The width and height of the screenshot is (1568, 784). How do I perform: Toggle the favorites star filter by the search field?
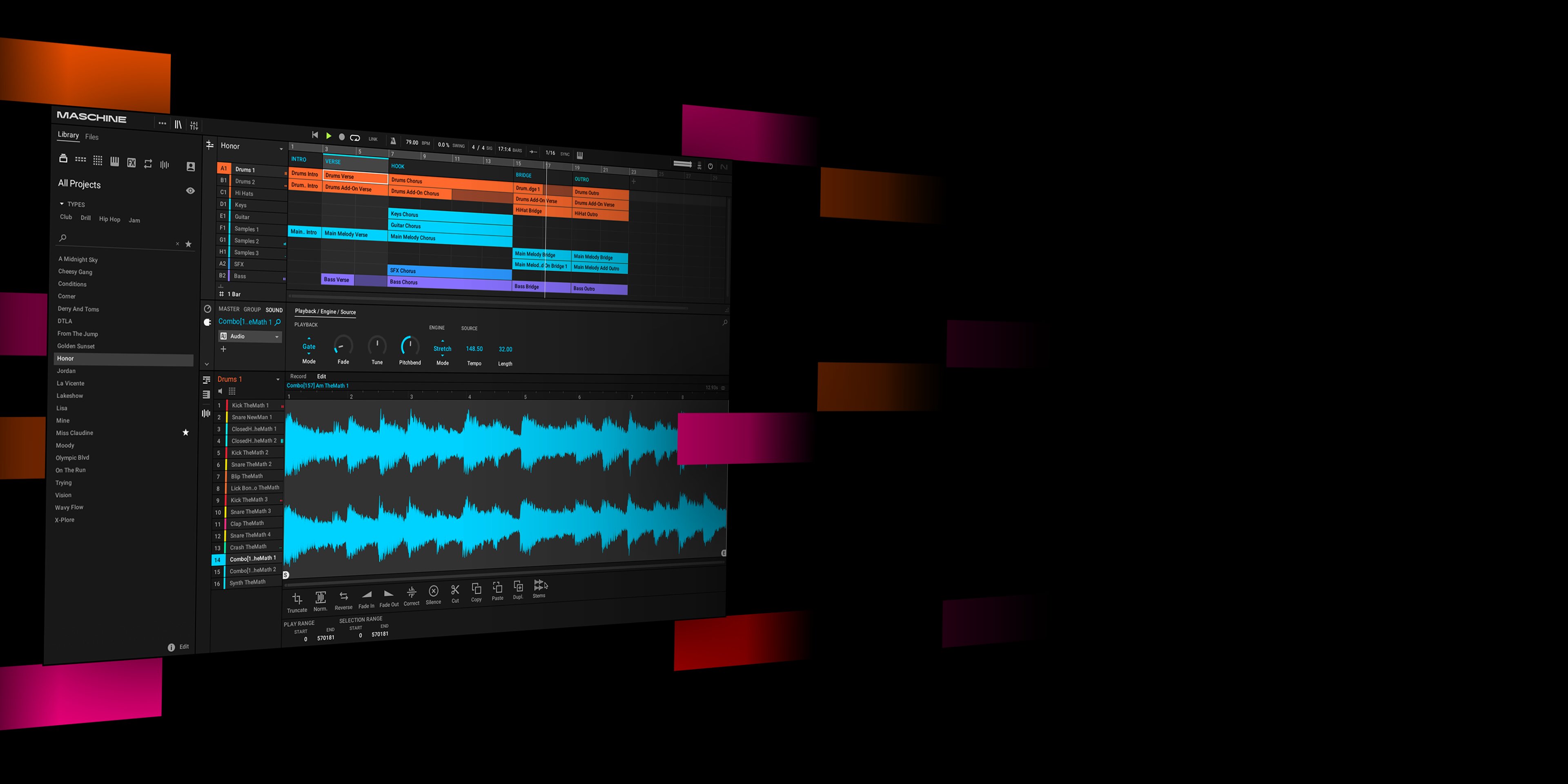[x=188, y=244]
